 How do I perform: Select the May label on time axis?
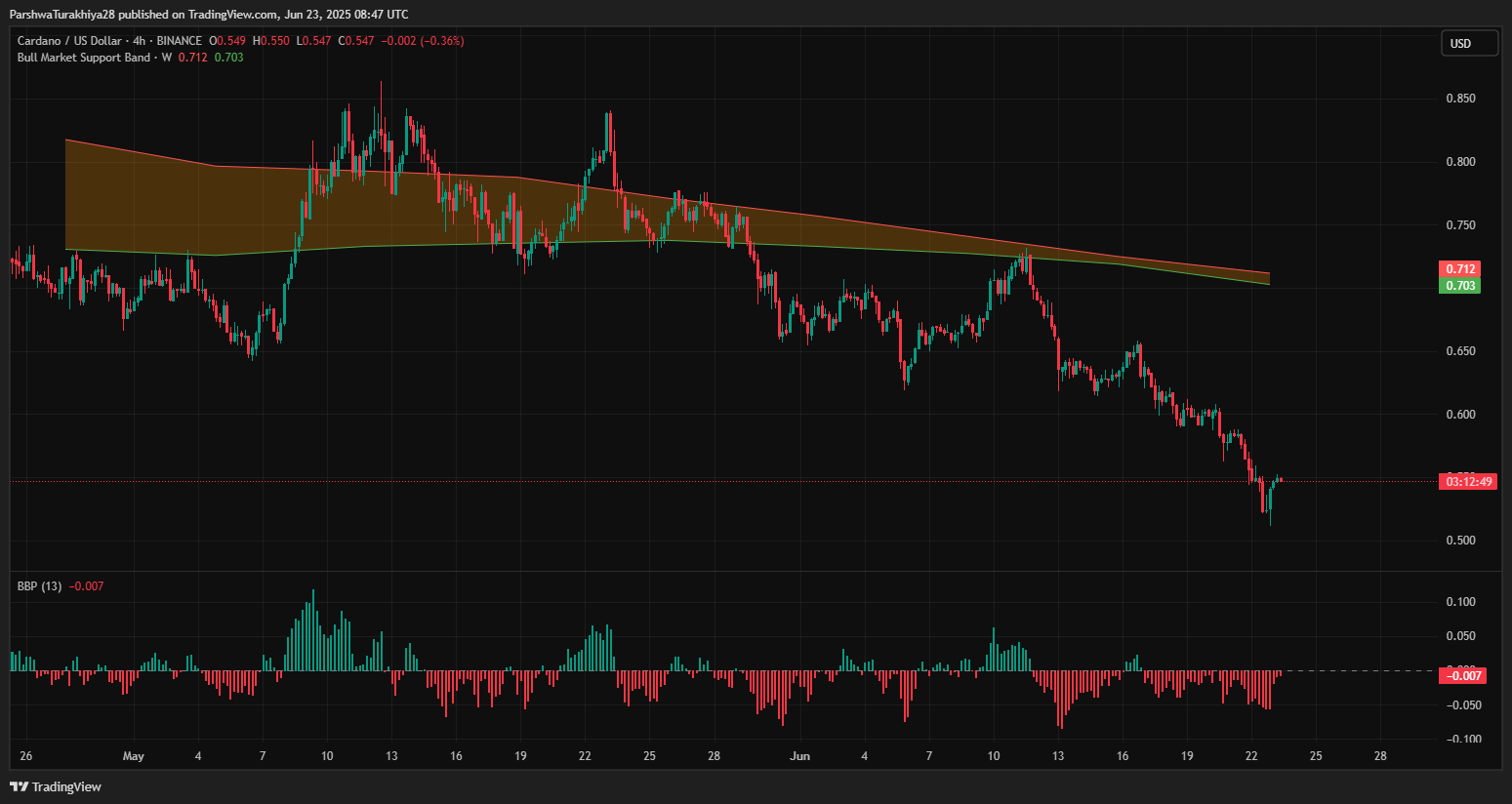tap(134, 756)
